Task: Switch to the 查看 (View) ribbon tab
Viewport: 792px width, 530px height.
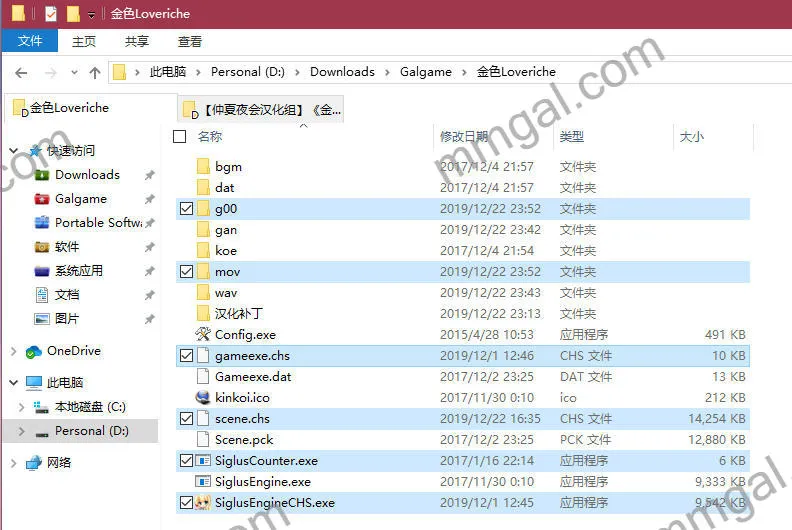Action: (189, 41)
